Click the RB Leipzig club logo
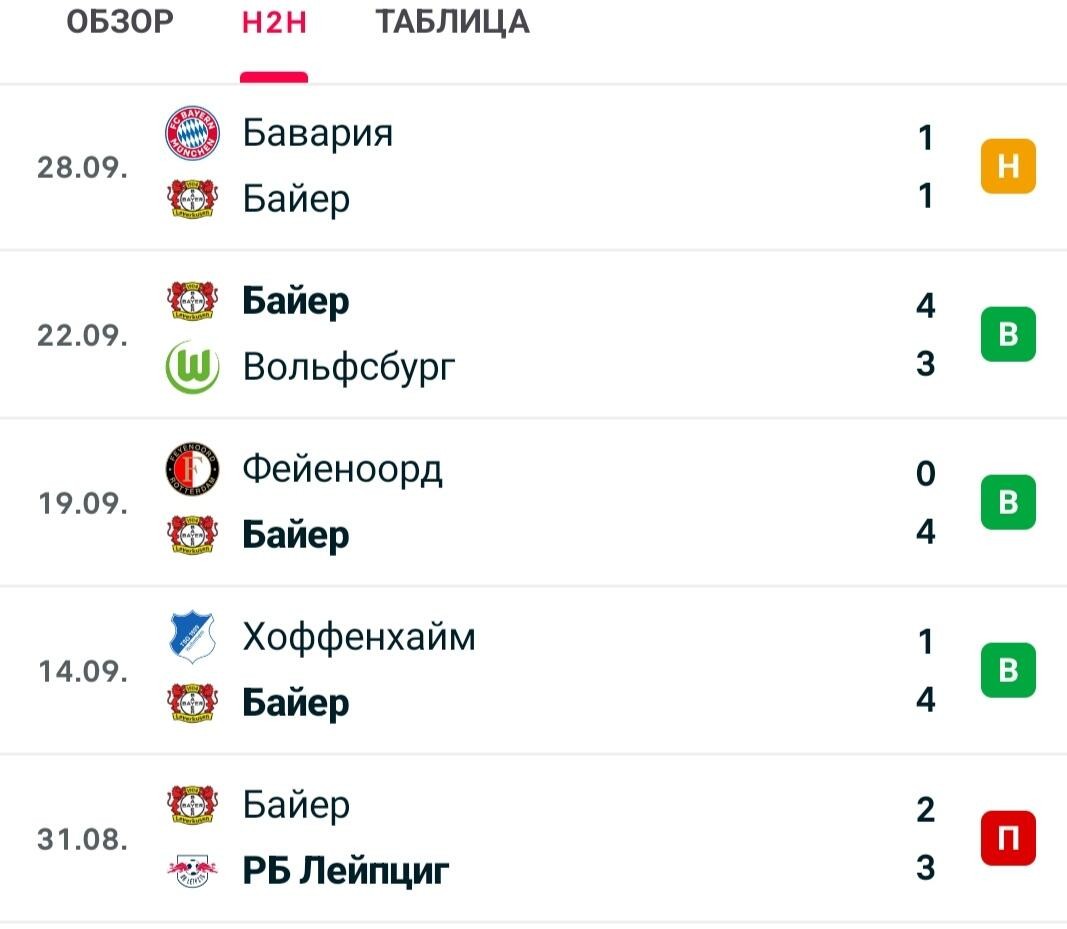Screen dimensions: 1067x929 point(193,870)
